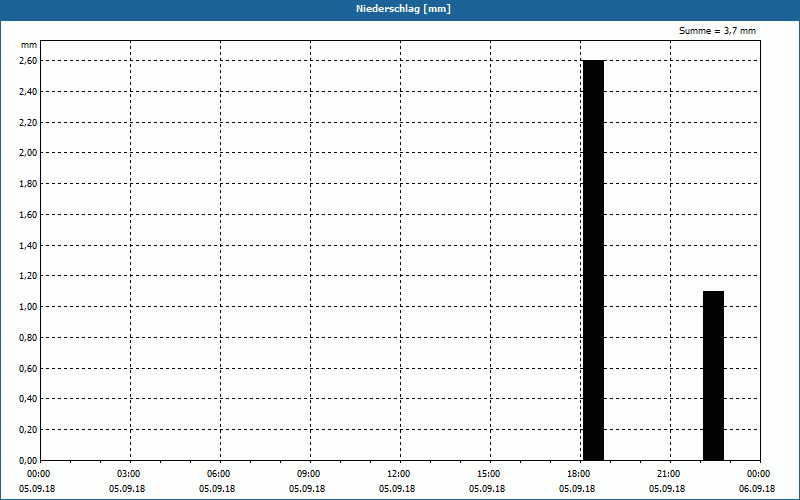Click the 1,40 y-axis label

[28, 246]
